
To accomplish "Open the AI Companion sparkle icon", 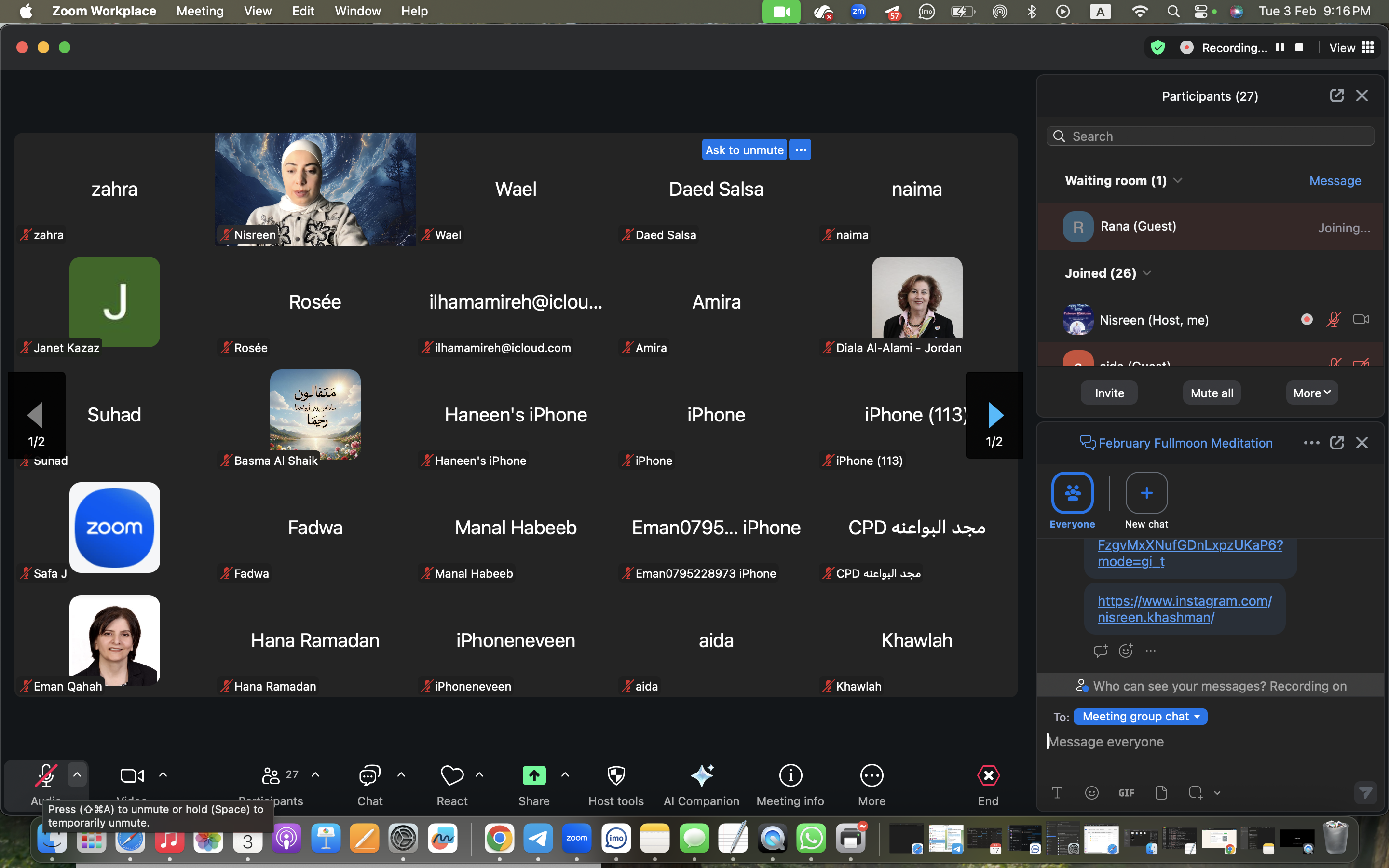I will click(701, 776).
